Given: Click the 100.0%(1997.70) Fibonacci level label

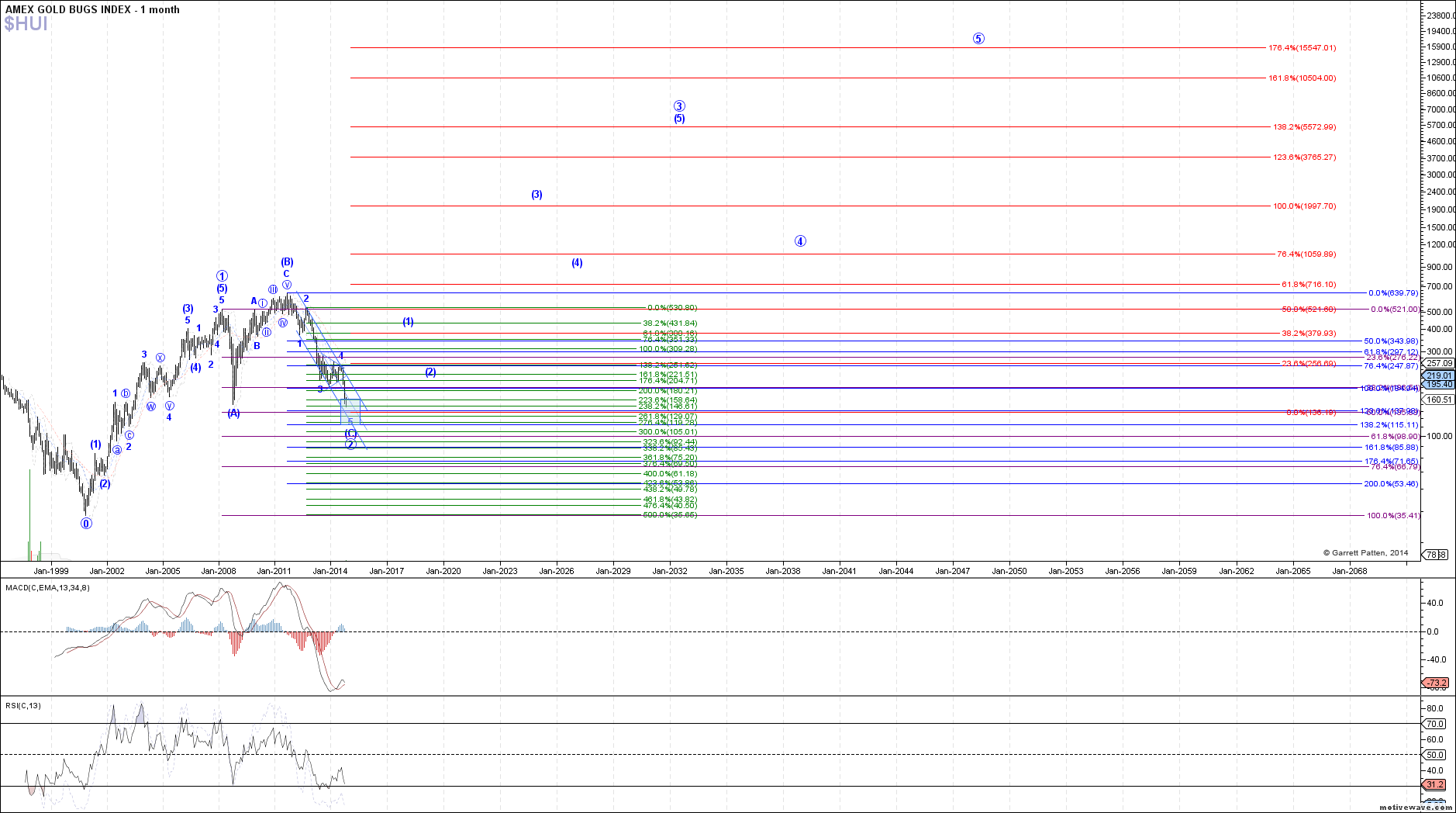Looking at the screenshot, I should click(1304, 206).
